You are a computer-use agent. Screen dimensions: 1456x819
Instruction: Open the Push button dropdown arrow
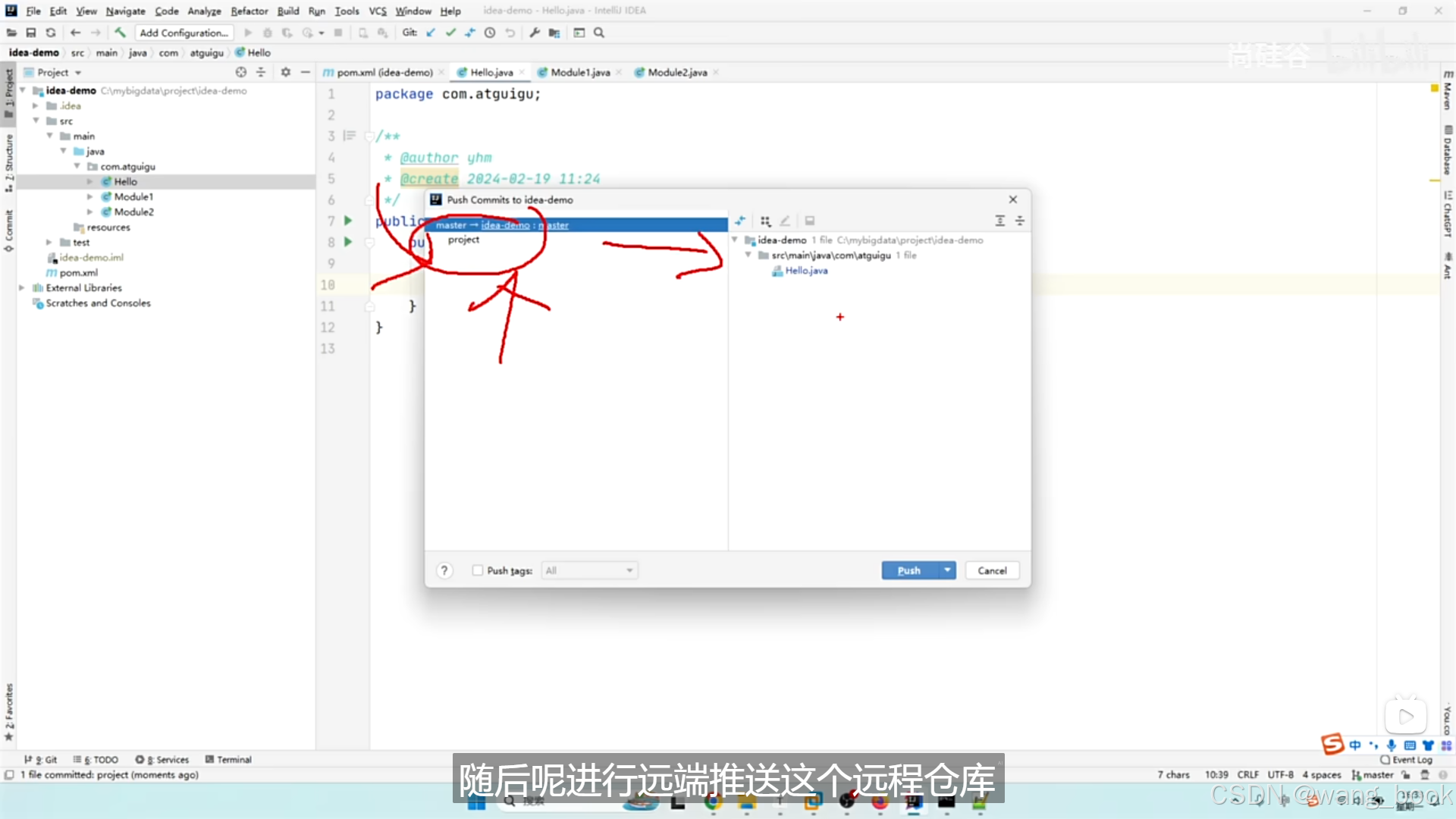(947, 570)
